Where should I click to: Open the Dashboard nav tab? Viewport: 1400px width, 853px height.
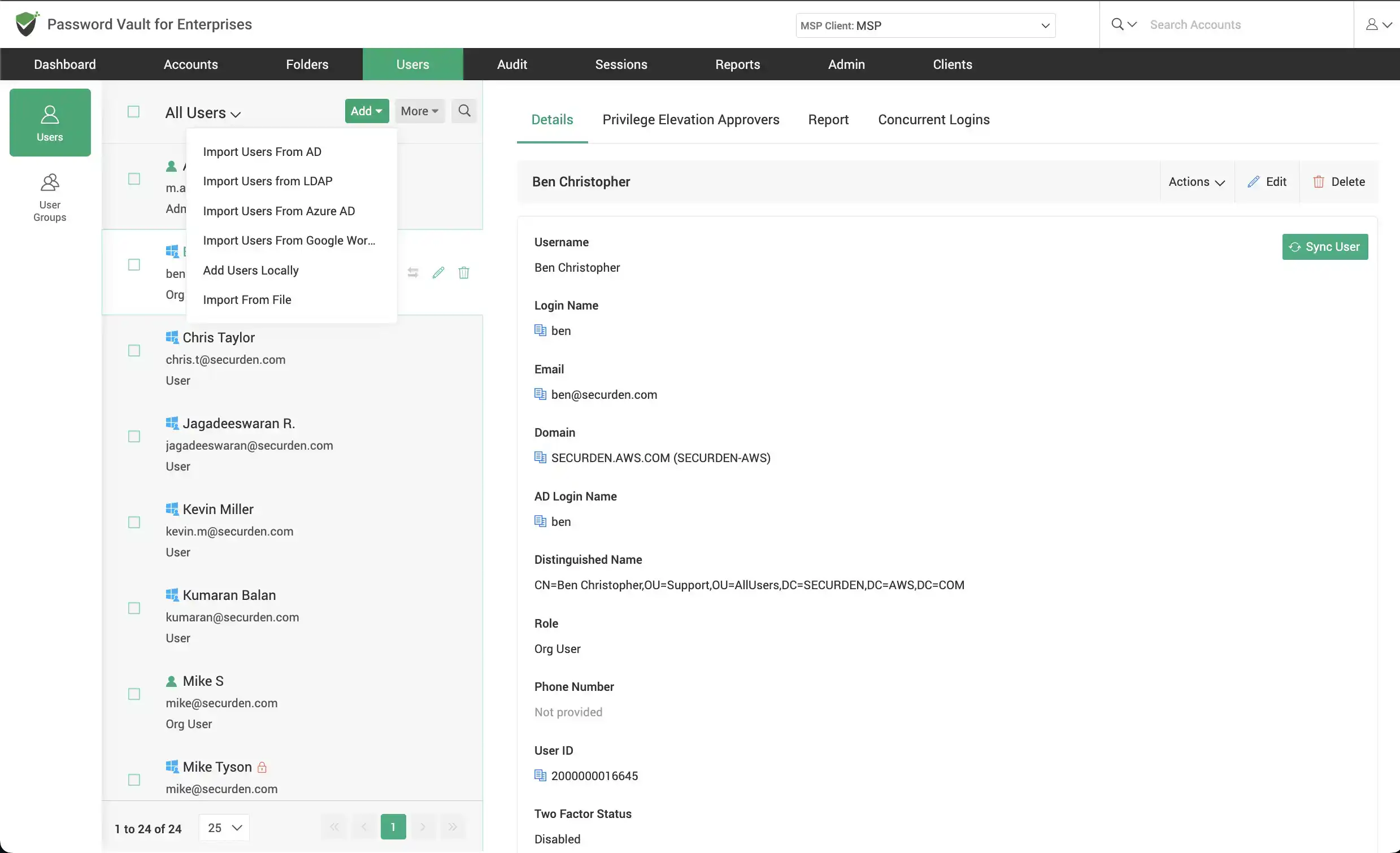65,64
